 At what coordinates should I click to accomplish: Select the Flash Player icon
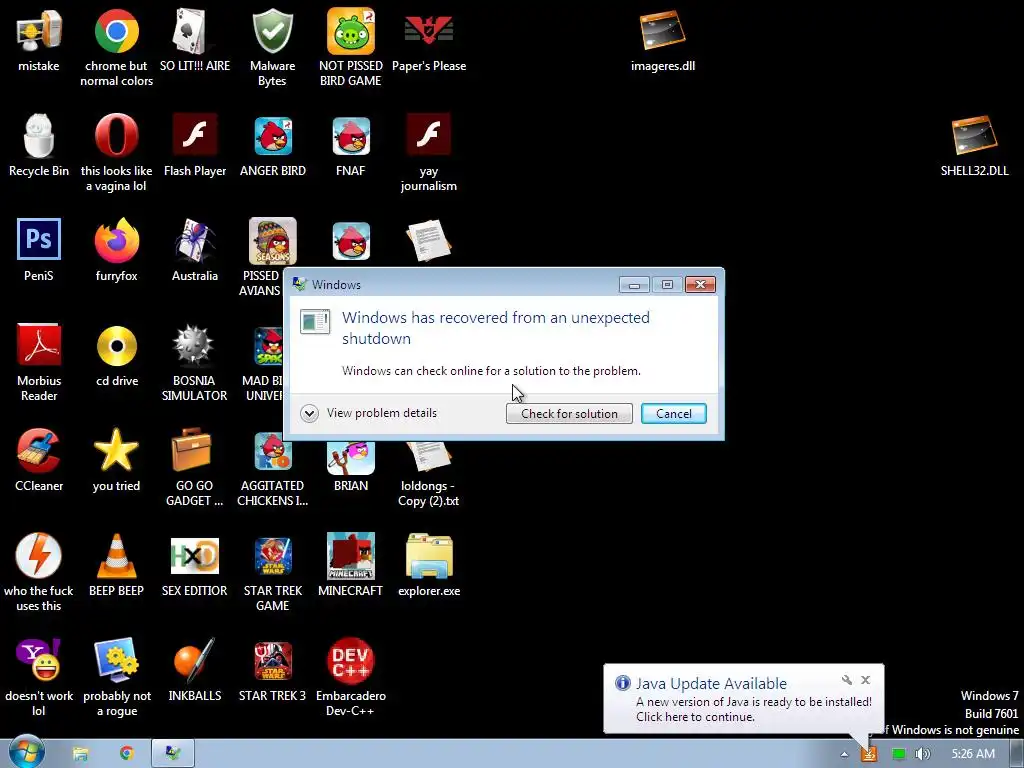click(195, 135)
